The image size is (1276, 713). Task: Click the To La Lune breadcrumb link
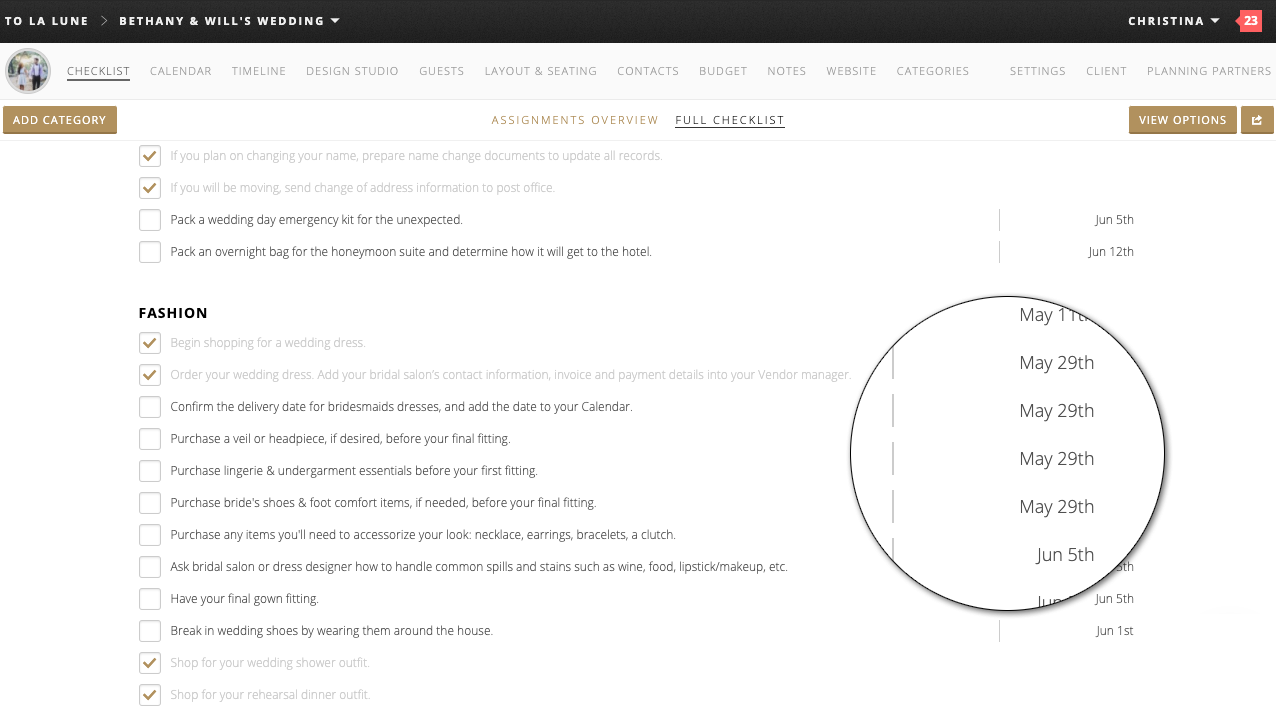[46, 21]
